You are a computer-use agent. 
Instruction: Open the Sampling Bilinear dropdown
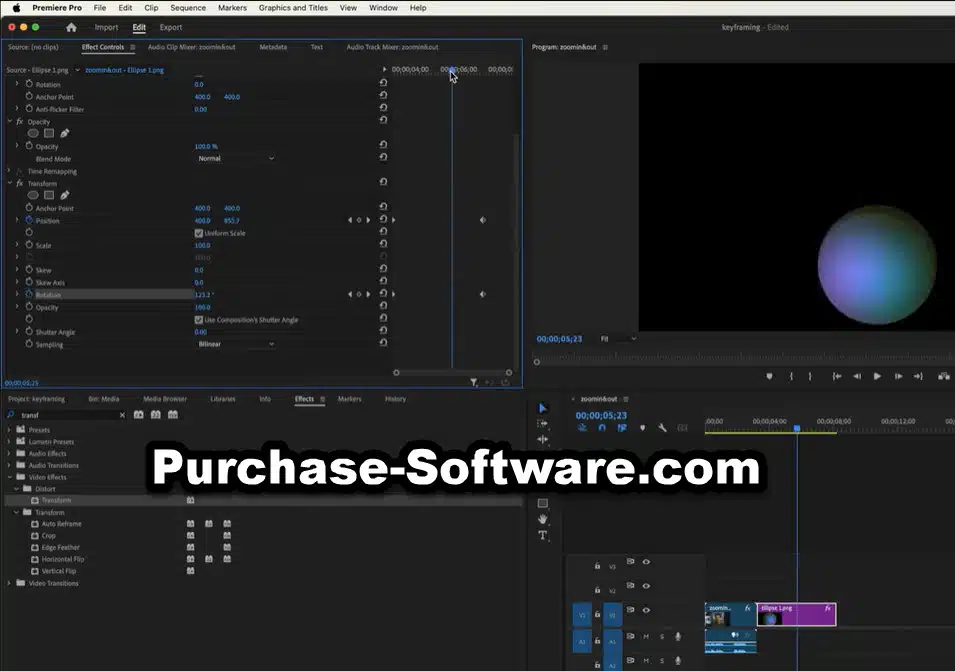[x=236, y=344]
